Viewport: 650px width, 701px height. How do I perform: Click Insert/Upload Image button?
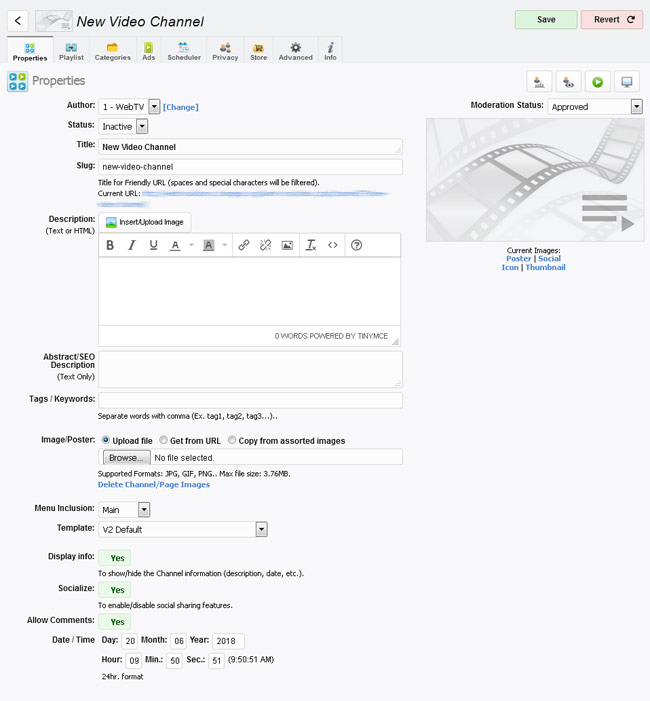click(x=145, y=222)
